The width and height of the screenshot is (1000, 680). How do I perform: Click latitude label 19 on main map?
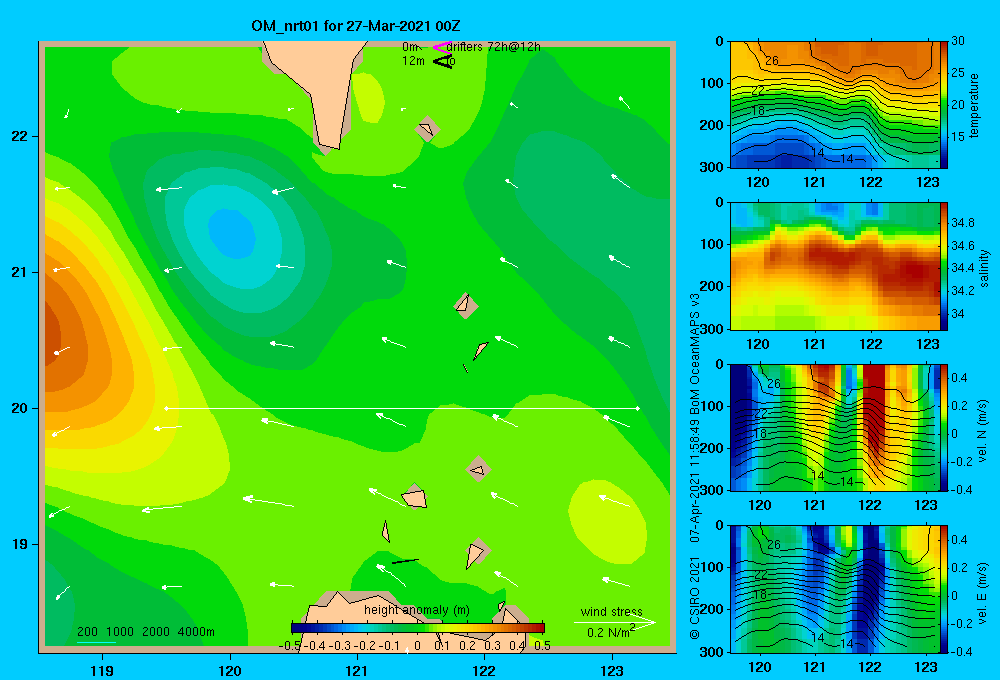(20, 544)
